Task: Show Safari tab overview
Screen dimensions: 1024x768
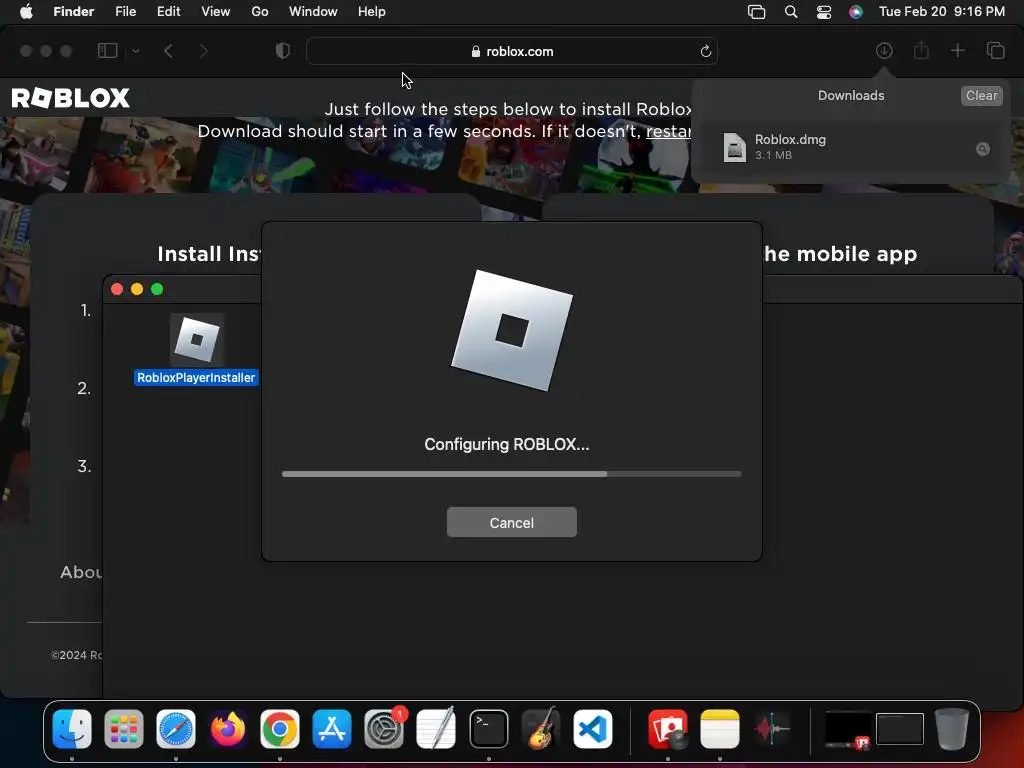Action: 995,51
